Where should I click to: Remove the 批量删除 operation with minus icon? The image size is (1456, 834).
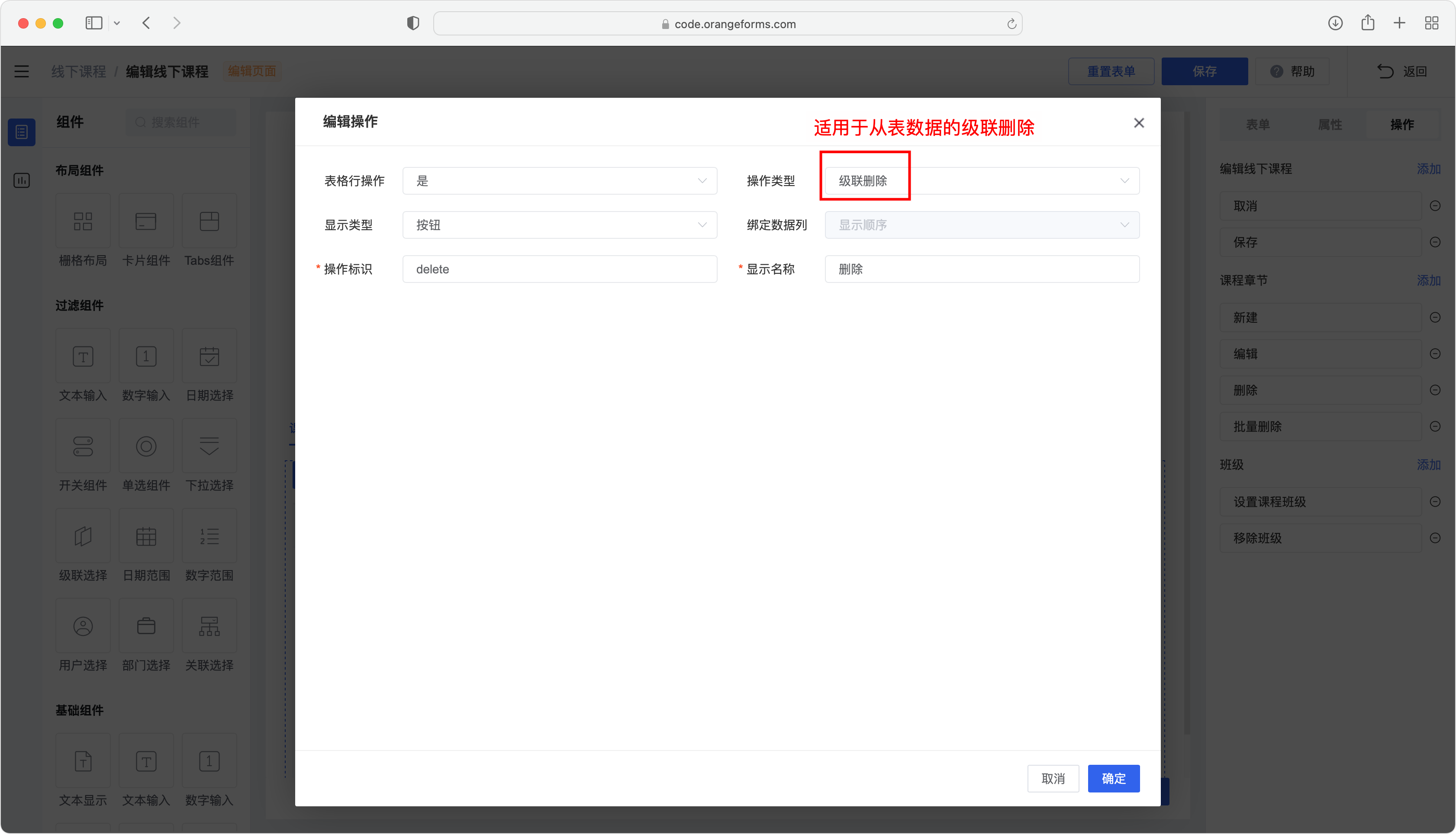[x=1435, y=426]
